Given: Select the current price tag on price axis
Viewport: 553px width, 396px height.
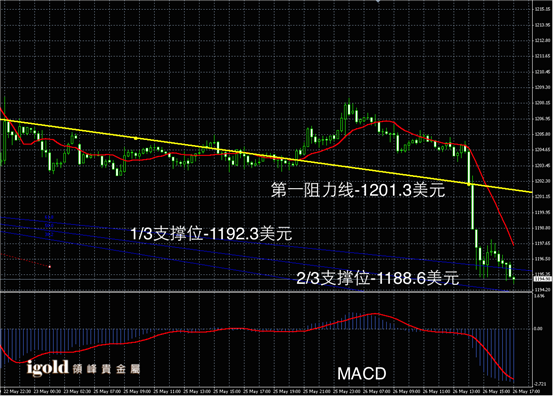Looking at the screenshot, I should point(542,279).
